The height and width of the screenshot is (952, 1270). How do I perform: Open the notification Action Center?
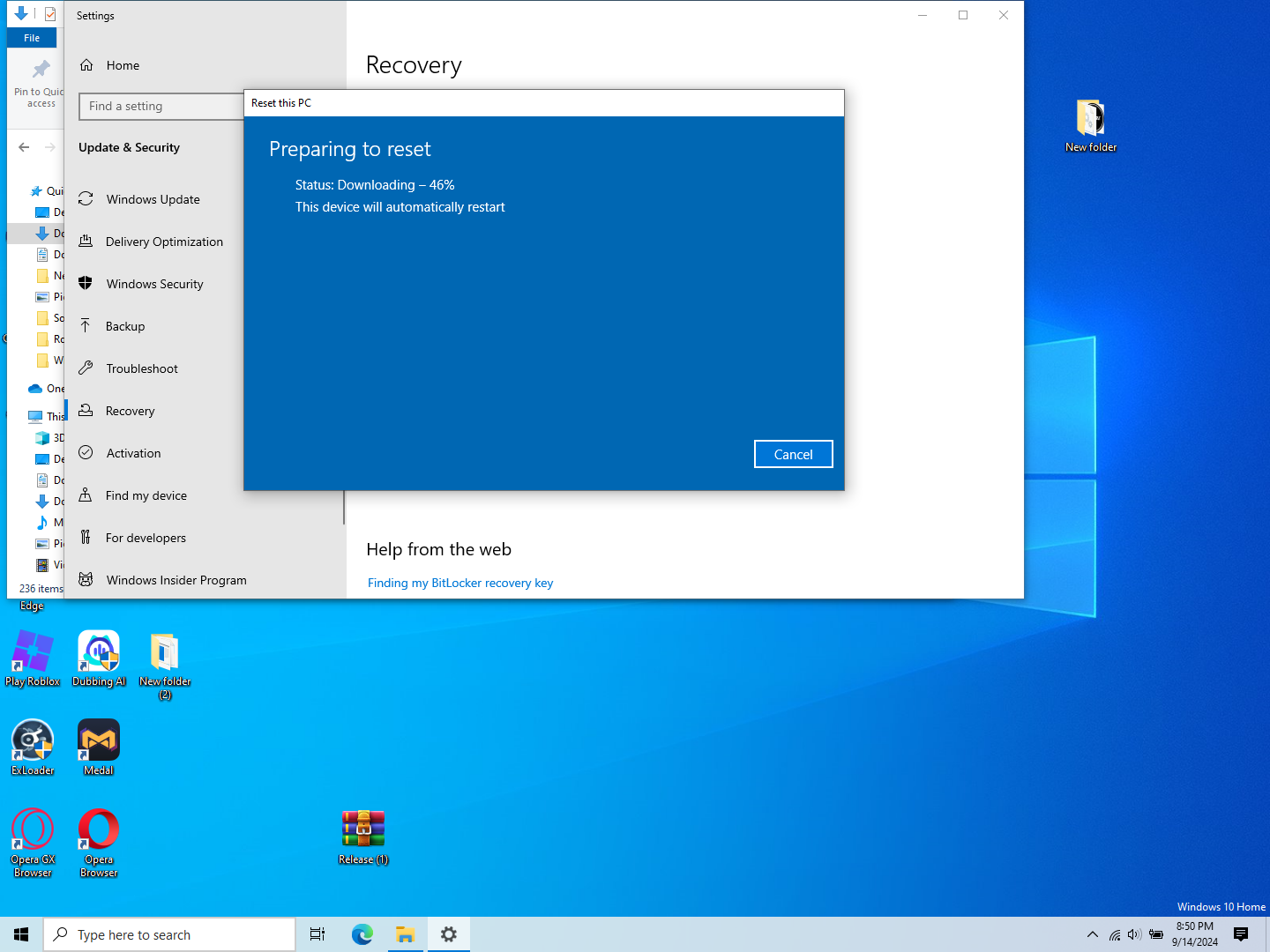(1241, 934)
